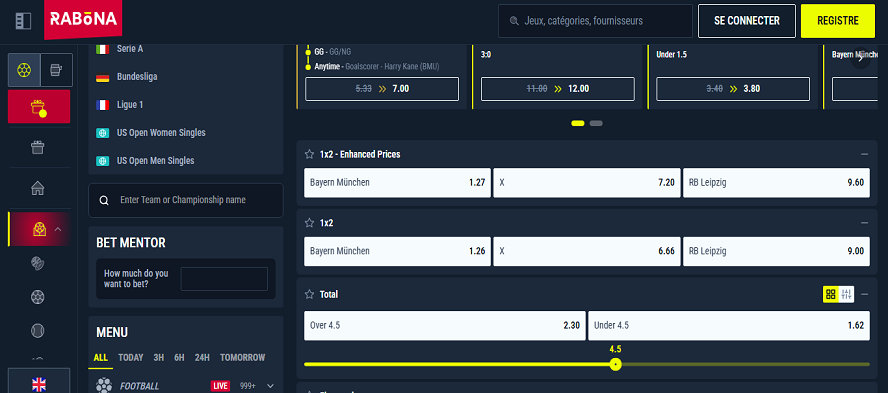Click the UK flag language icon
The width and height of the screenshot is (888, 393).
point(39,385)
